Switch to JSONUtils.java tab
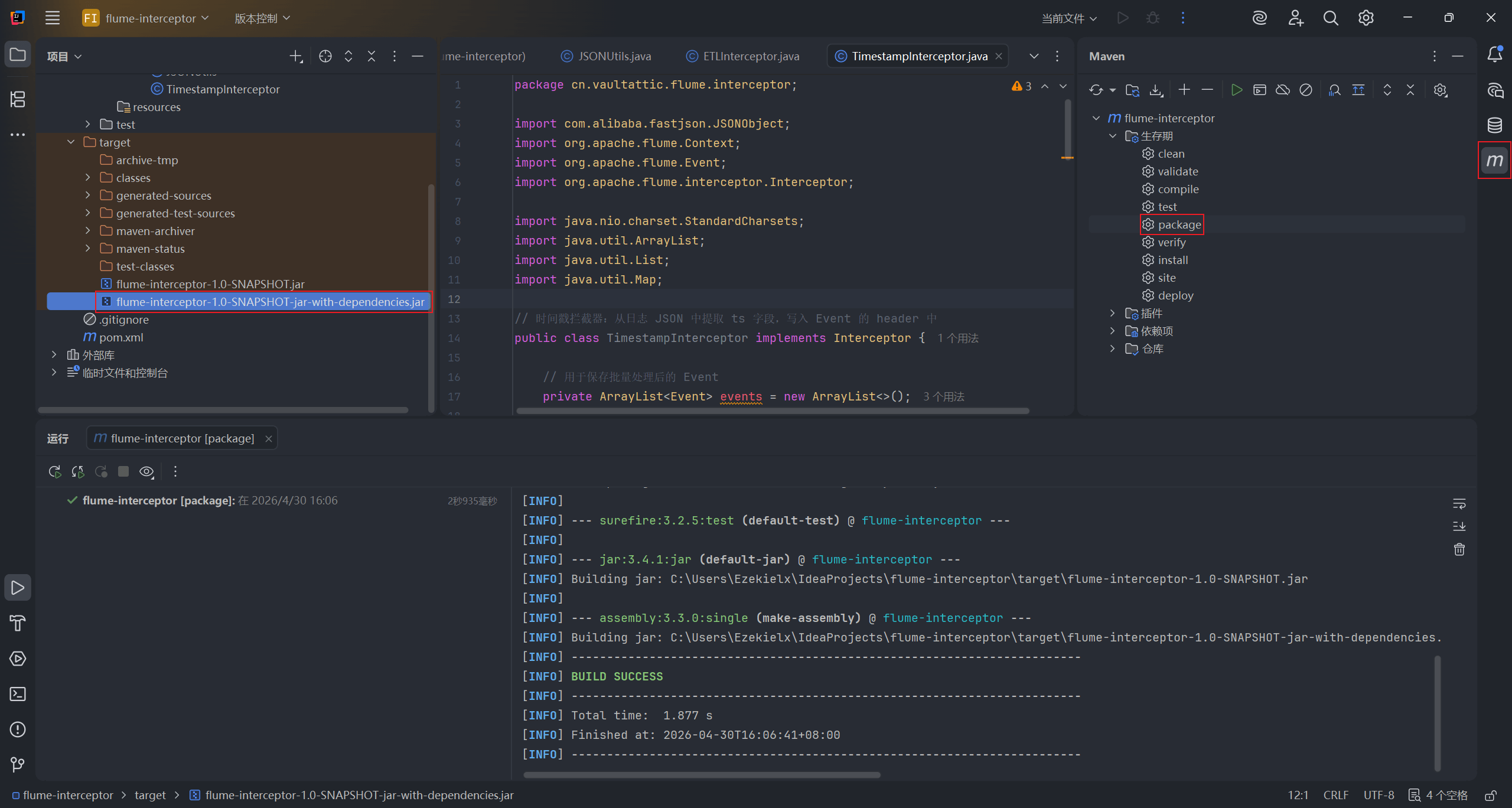 coord(605,56)
